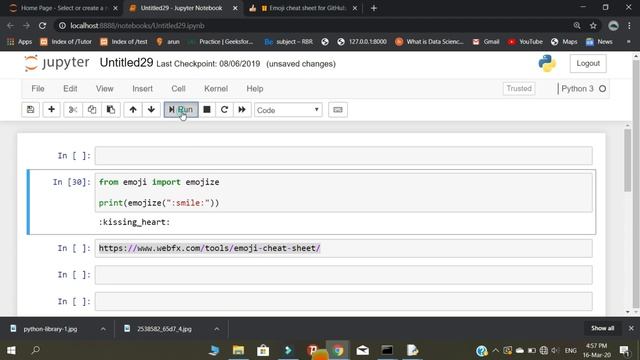The height and width of the screenshot is (360, 640).
Task: Click the Jupyter logo
Action: pyautogui.click(x=57, y=63)
